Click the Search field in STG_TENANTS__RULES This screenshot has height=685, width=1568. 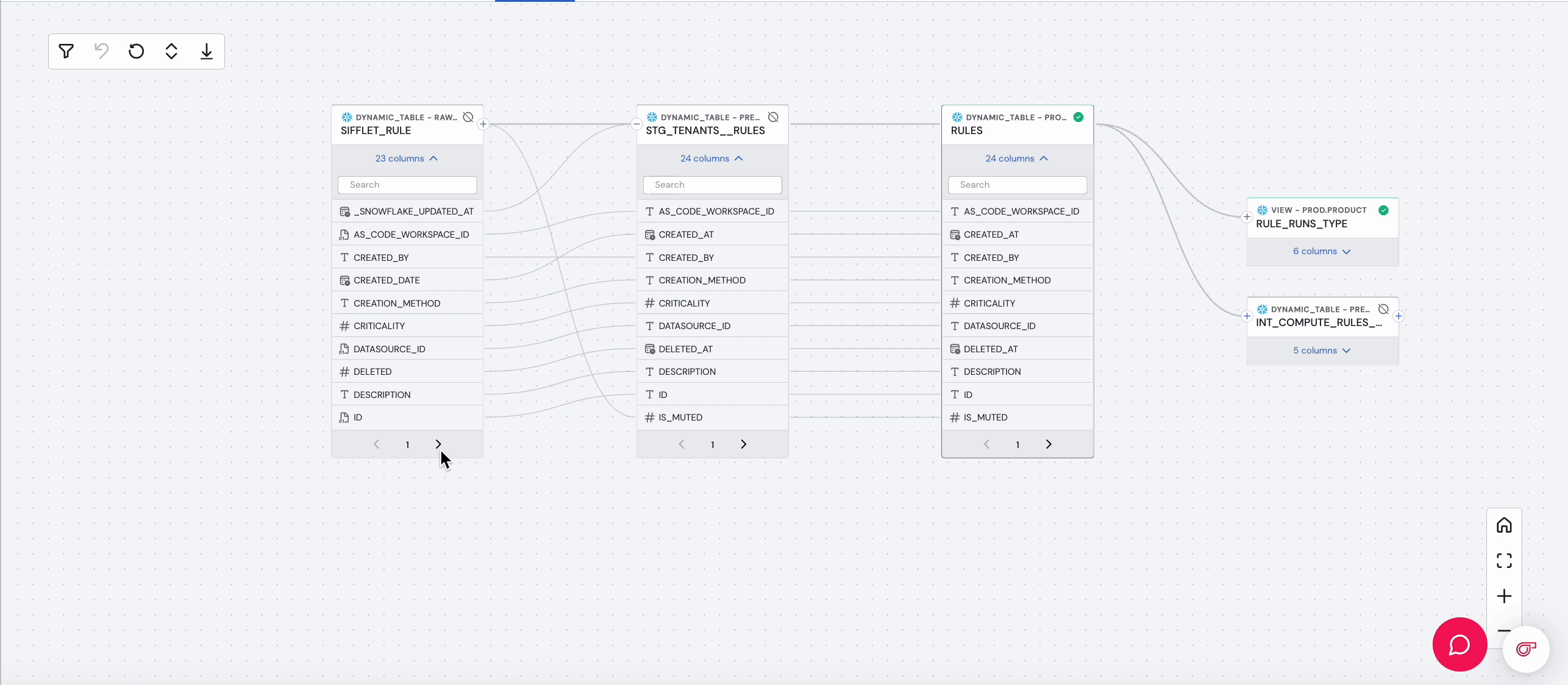pos(712,185)
